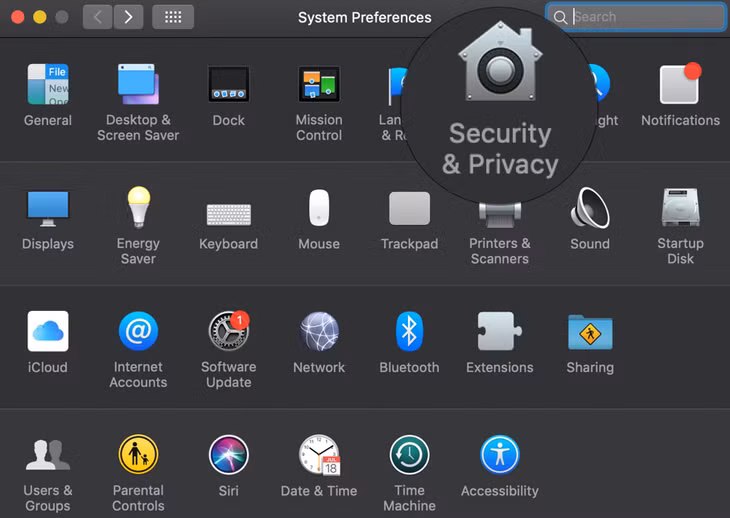Click the Show All grid button
This screenshot has height=518, width=730.
[173, 17]
